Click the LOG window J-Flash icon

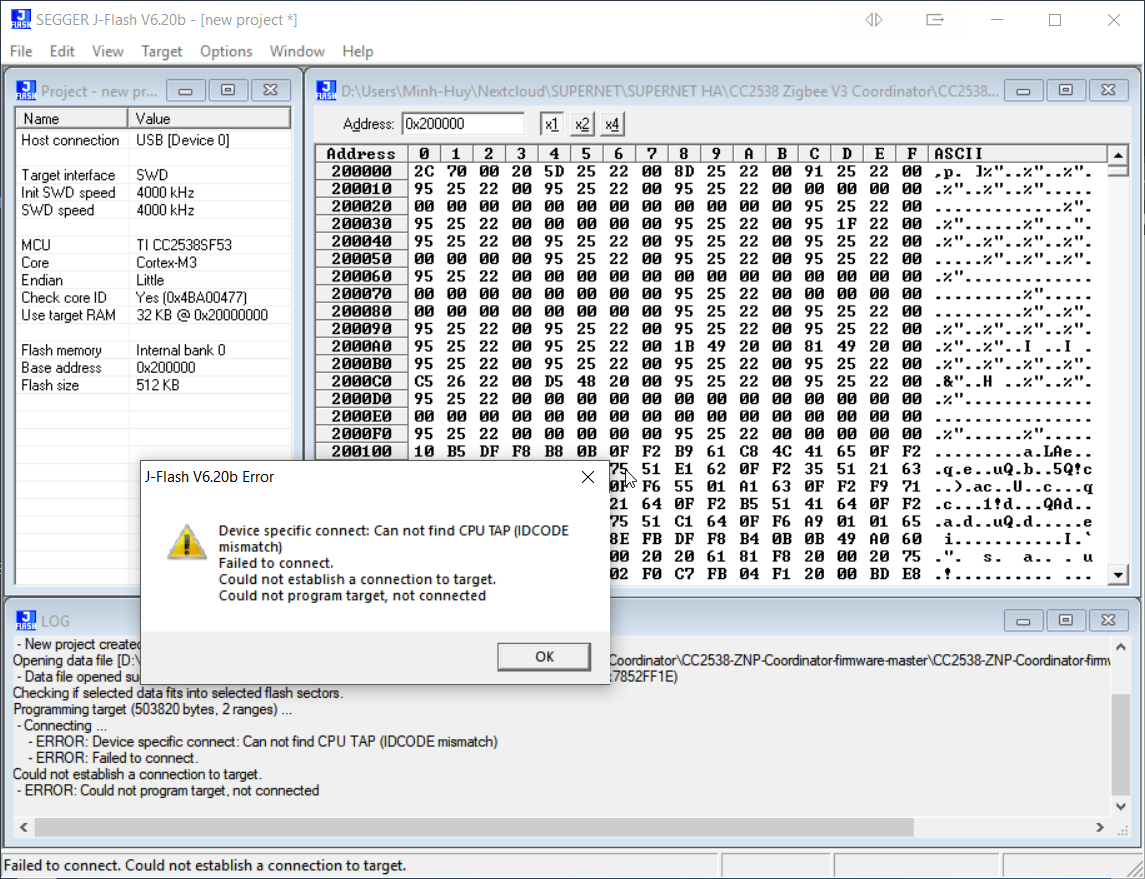[x=26, y=621]
